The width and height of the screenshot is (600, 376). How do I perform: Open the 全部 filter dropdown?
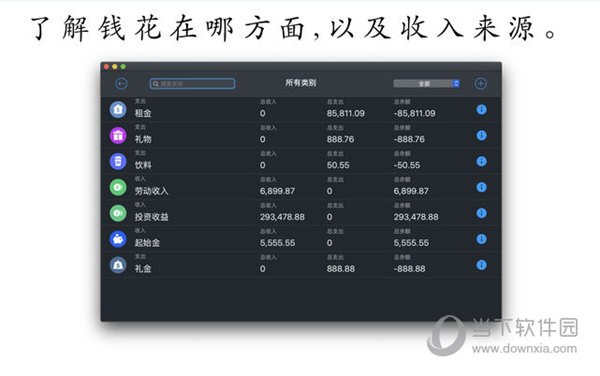coord(426,83)
